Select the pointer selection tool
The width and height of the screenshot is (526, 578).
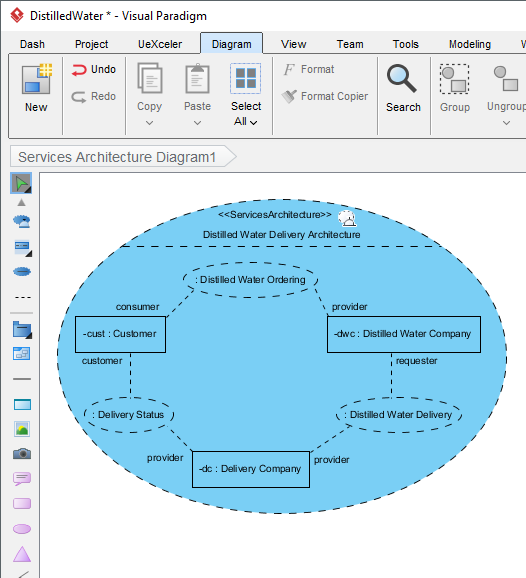pos(21,183)
